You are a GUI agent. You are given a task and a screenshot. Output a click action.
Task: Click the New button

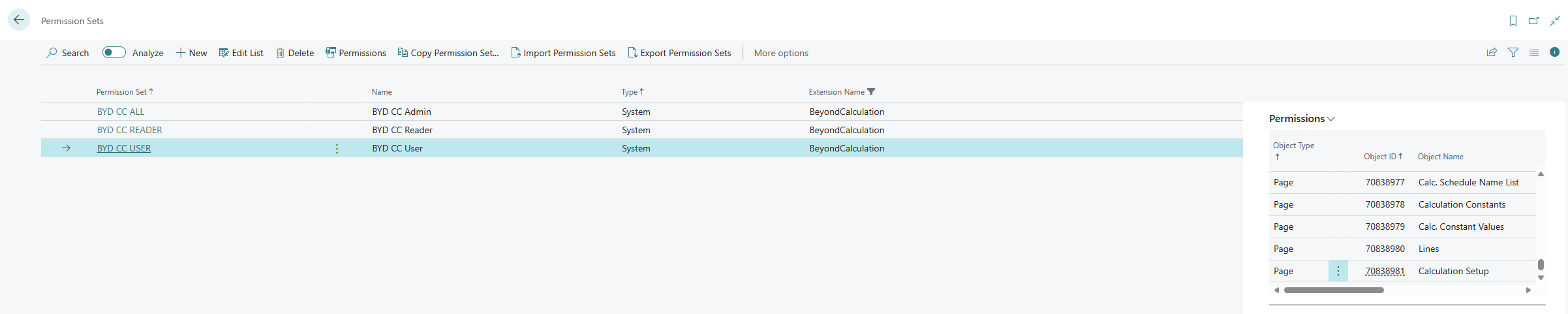[x=191, y=53]
